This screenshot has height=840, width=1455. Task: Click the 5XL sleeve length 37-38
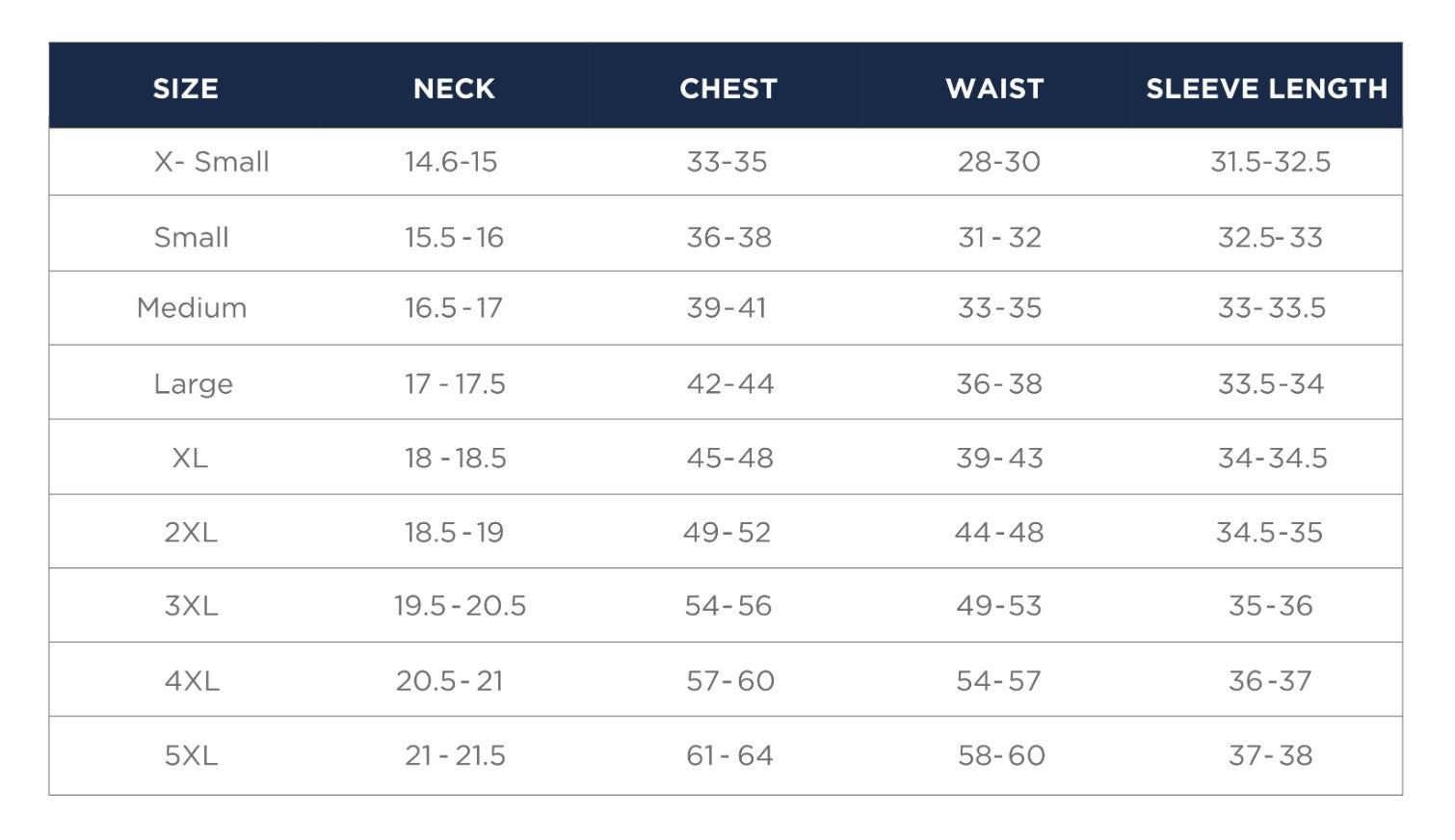[1270, 756]
